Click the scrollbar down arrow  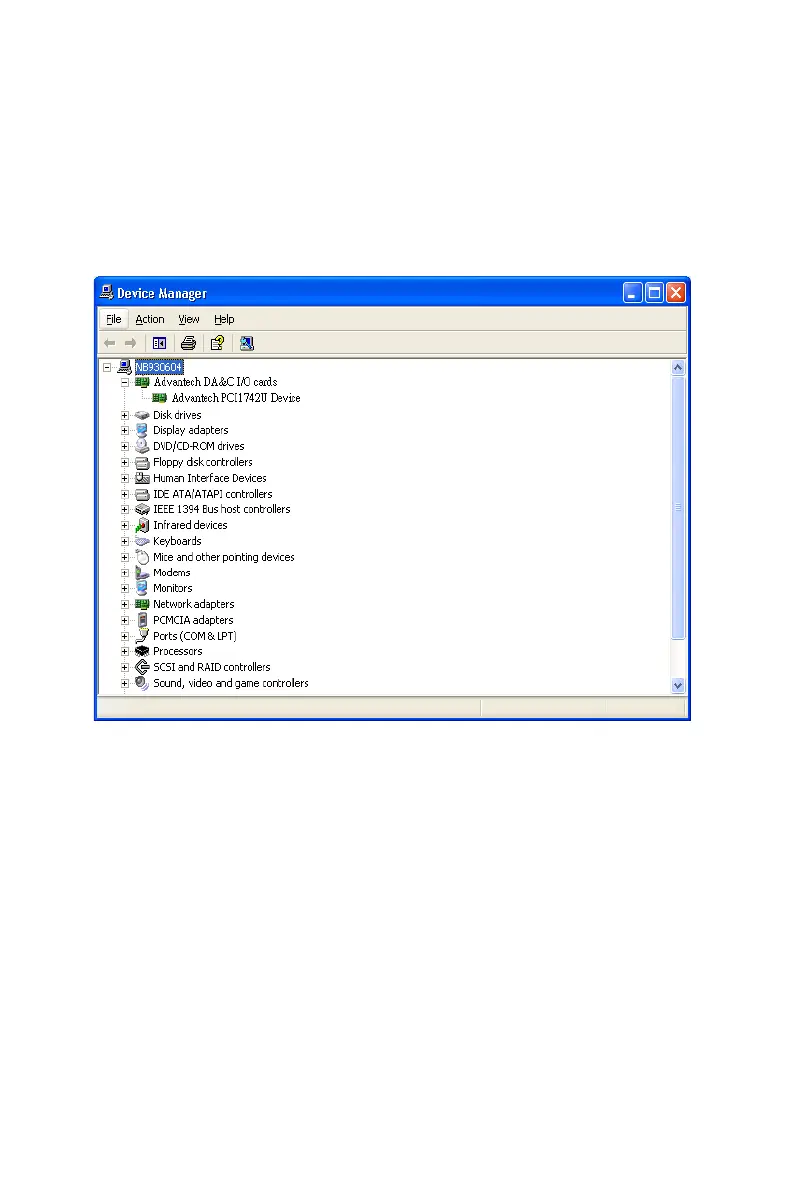tap(677, 685)
